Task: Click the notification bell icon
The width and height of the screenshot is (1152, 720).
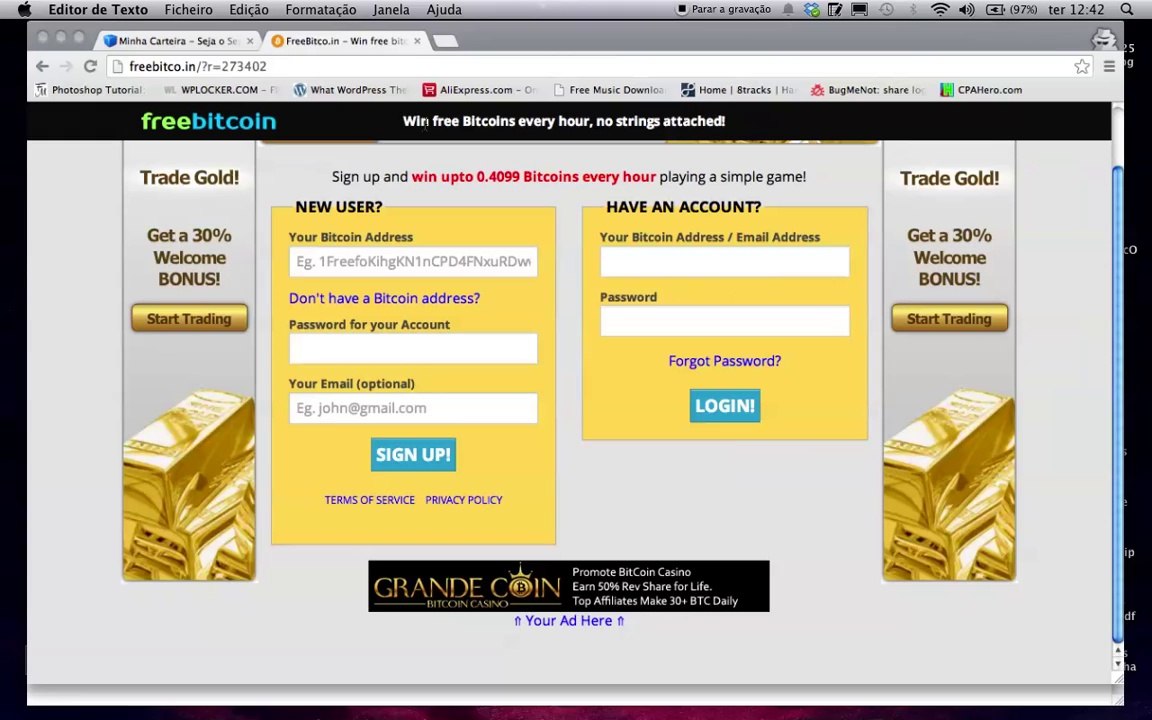Action: (x=788, y=10)
